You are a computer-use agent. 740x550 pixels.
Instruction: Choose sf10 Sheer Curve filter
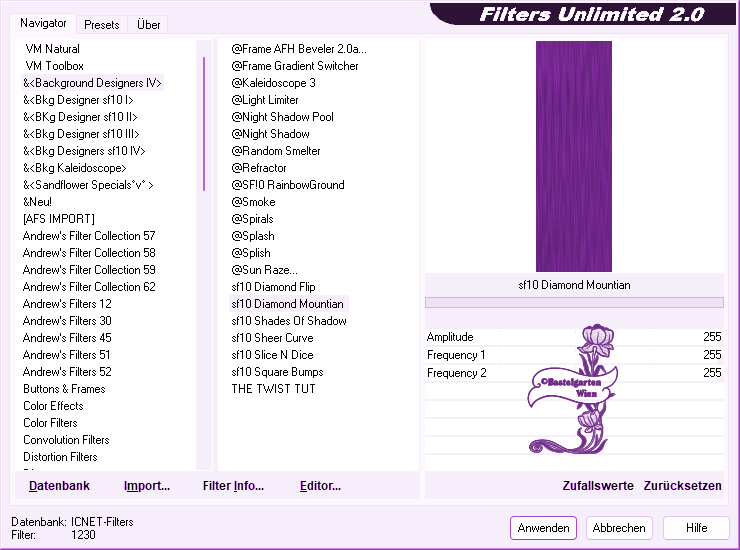(272, 338)
